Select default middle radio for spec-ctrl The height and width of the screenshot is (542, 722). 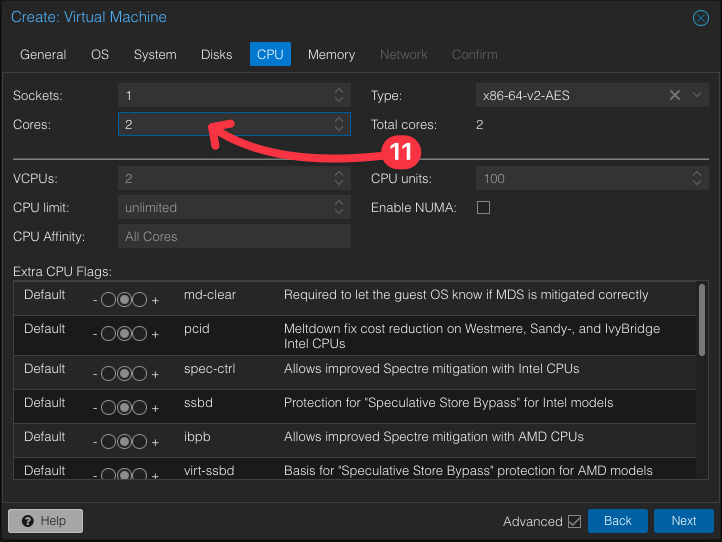pos(124,374)
